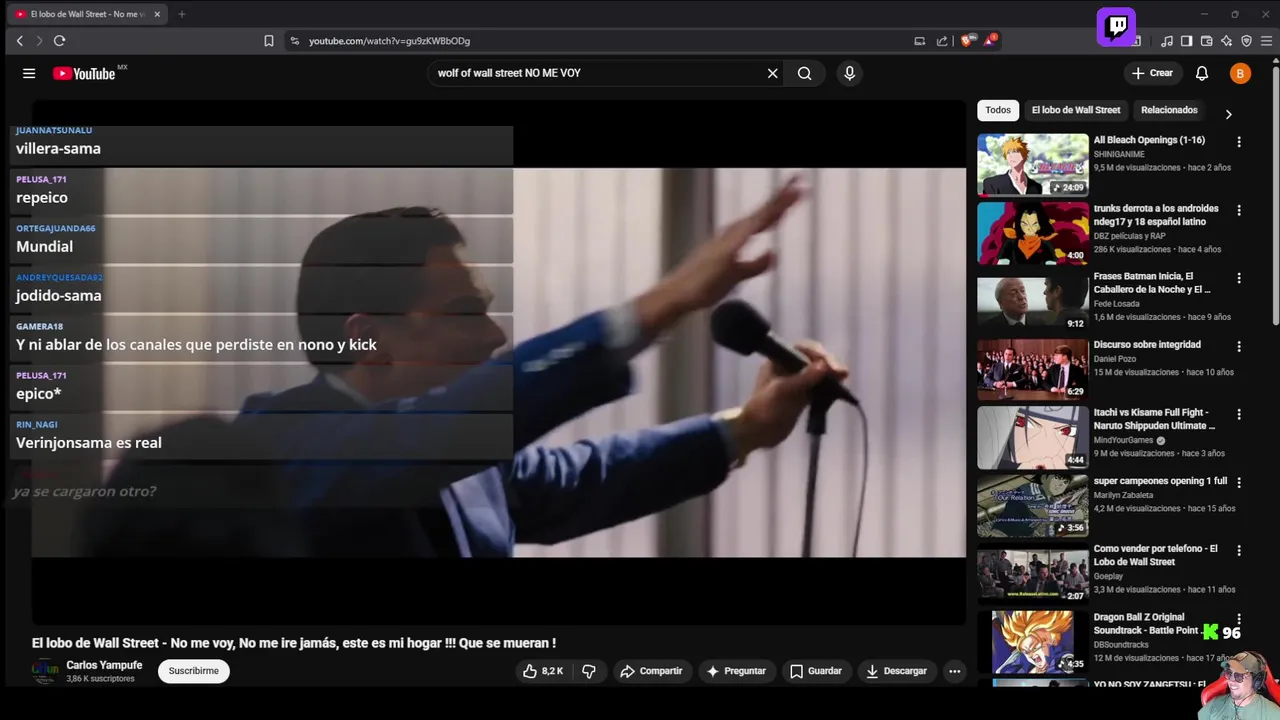Click the Preguntar button
Viewport: 1280px width, 720px height.
click(x=736, y=671)
